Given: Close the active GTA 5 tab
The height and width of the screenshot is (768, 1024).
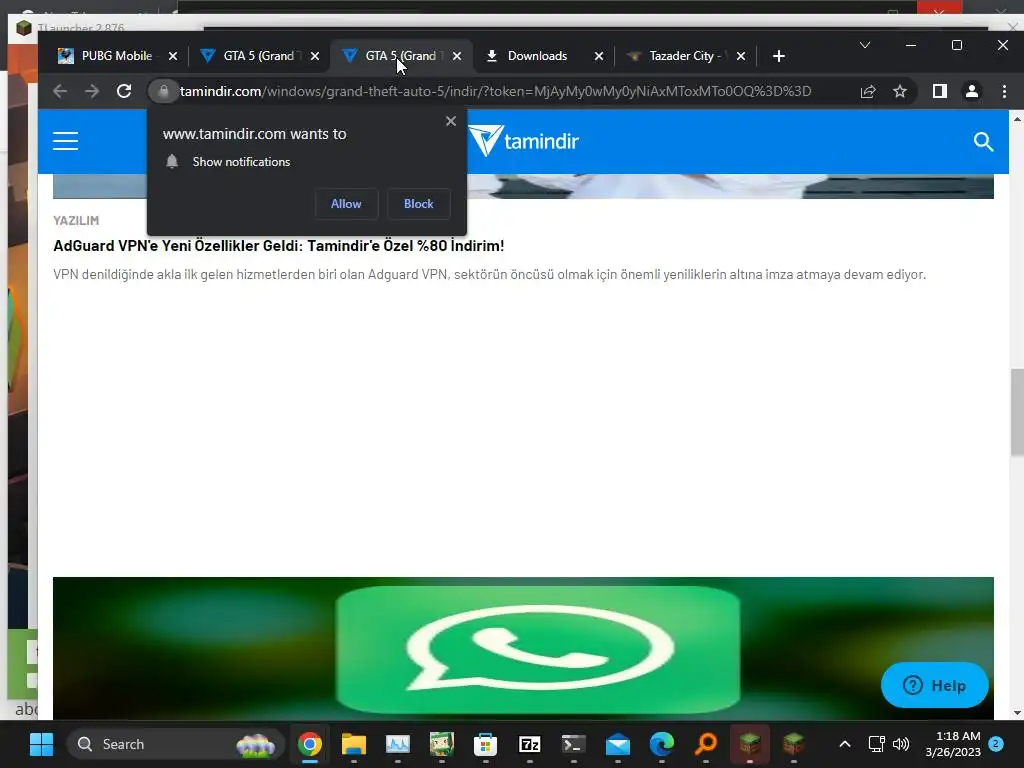Looking at the screenshot, I should (457, 56).
